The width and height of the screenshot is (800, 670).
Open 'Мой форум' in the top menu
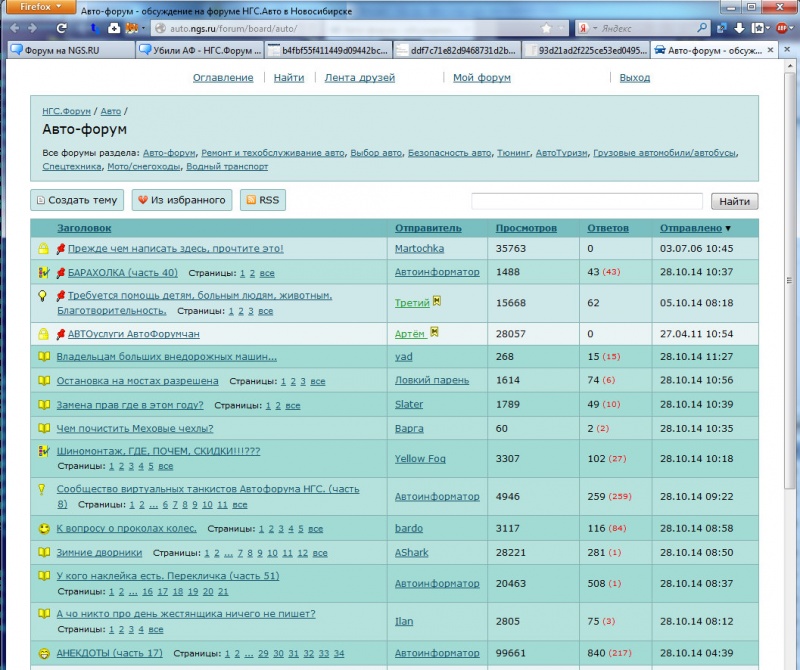click(481, 77)
